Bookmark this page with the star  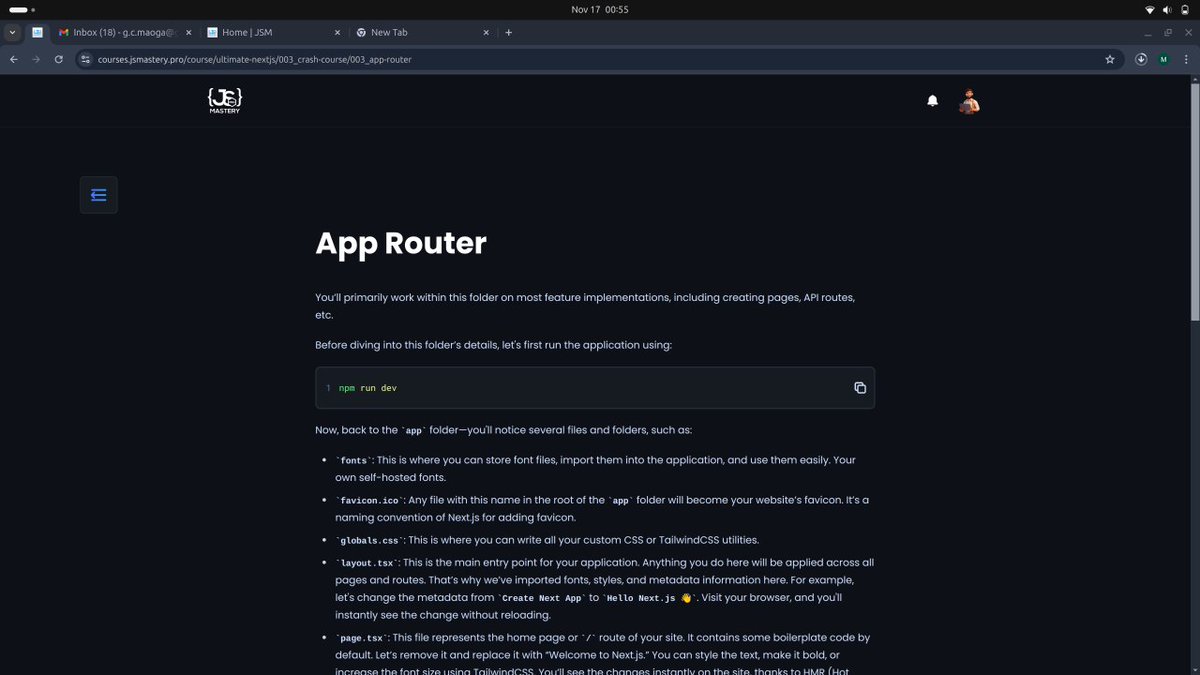click(x=1110, y=59)
